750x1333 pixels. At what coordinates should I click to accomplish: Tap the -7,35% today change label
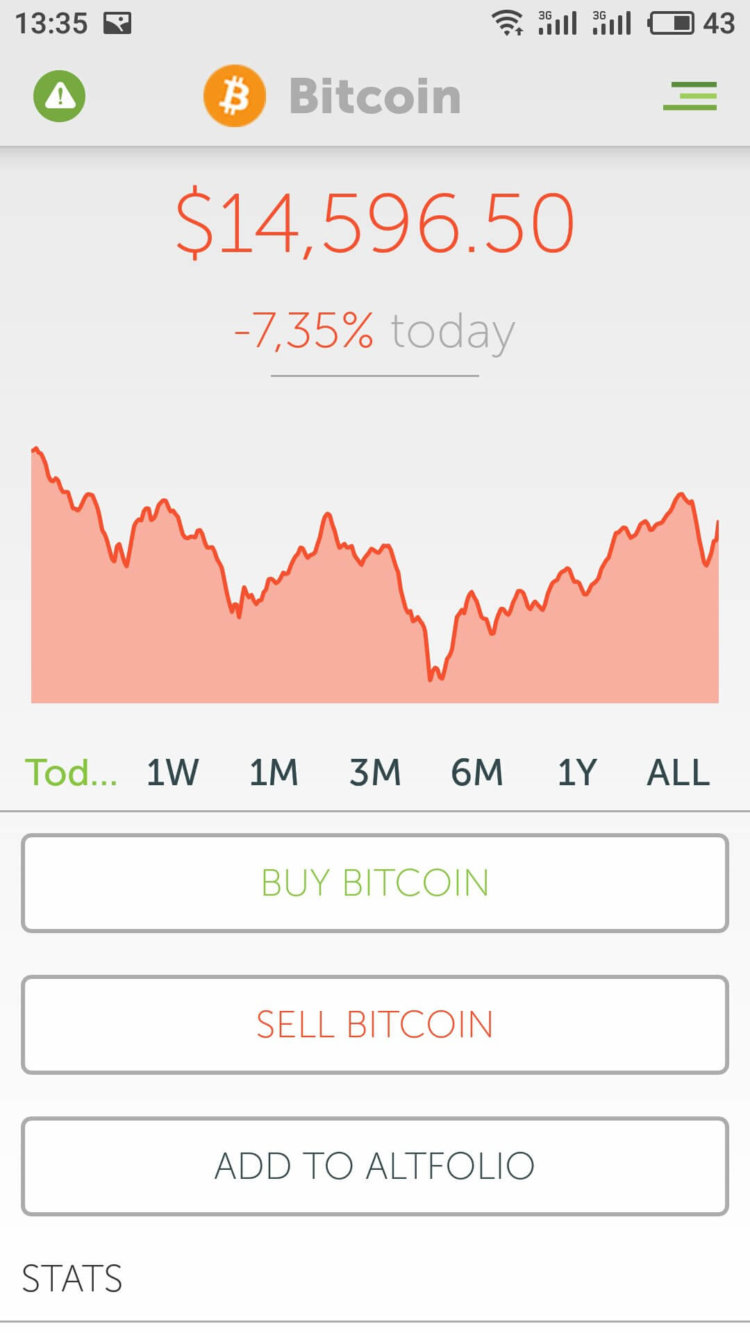374,331
